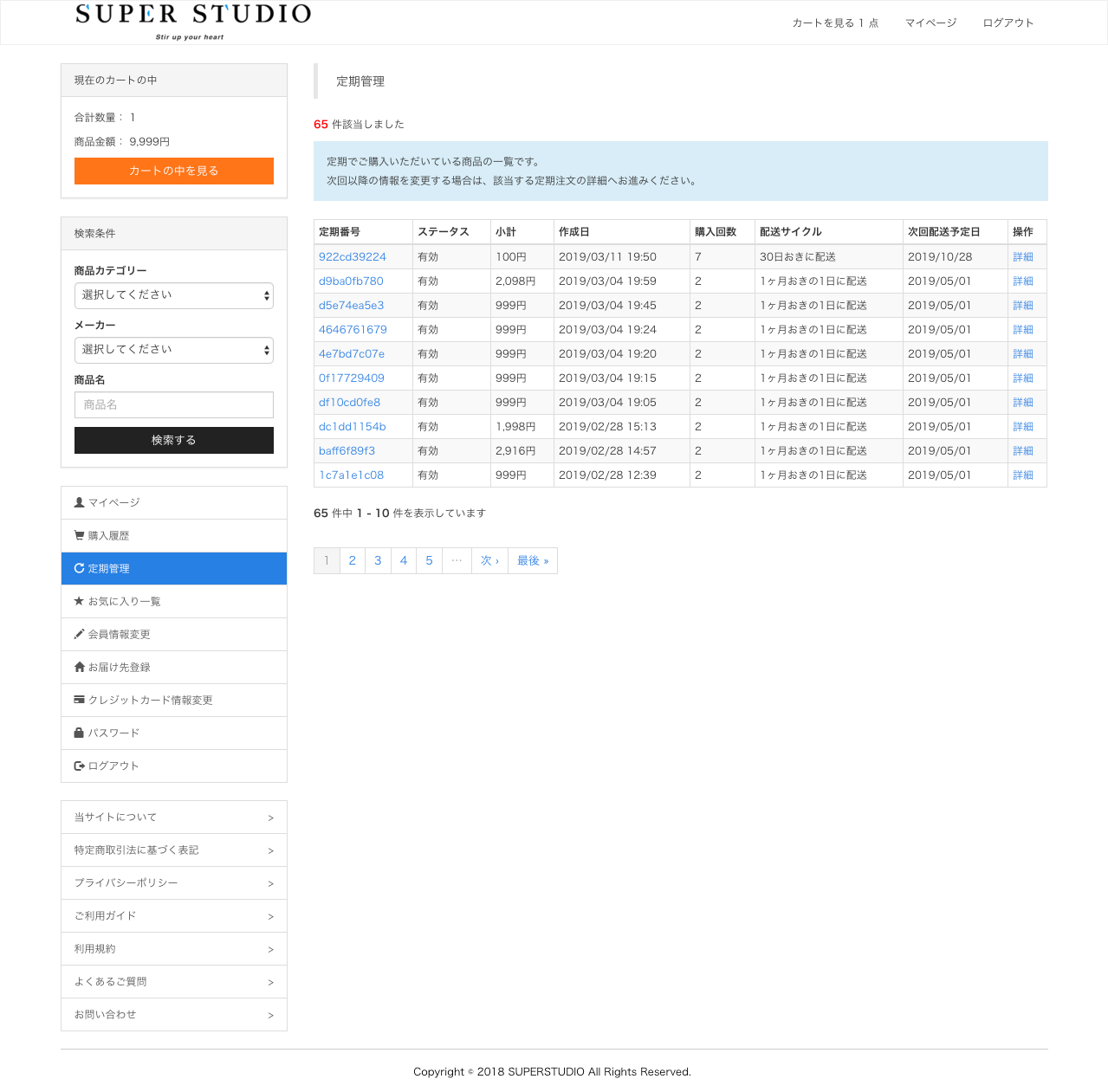The height and width of the screenshot is (1092, 1108).
Task: Open マイページ in the header
Action: click(931, 23)
